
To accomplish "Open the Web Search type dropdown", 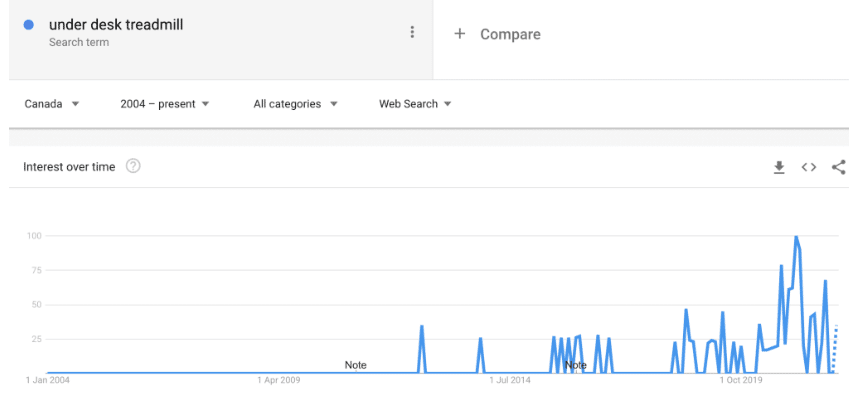I will pos(415,104).
